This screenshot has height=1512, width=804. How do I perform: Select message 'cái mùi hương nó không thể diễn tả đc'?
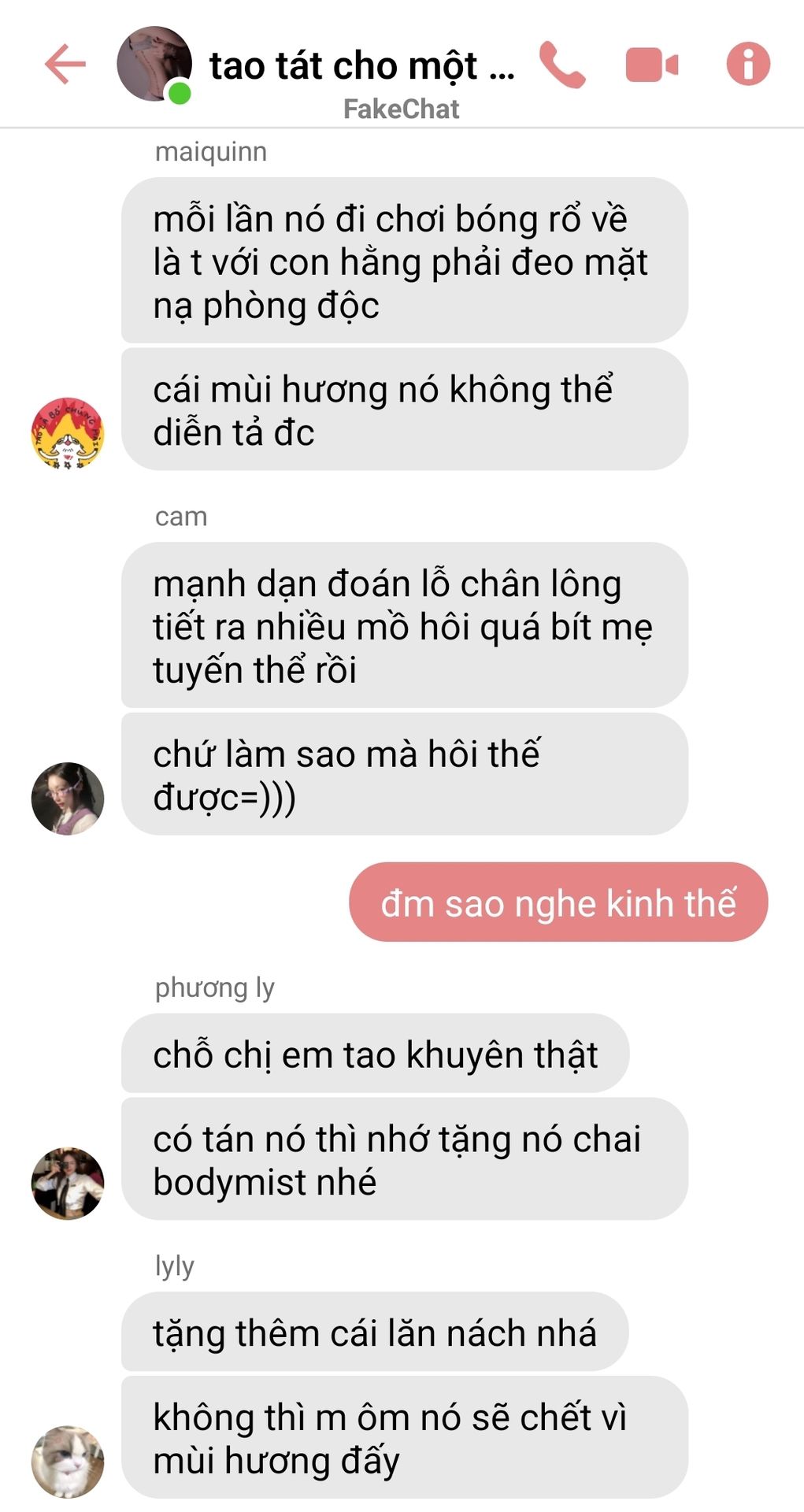point(405,409)
